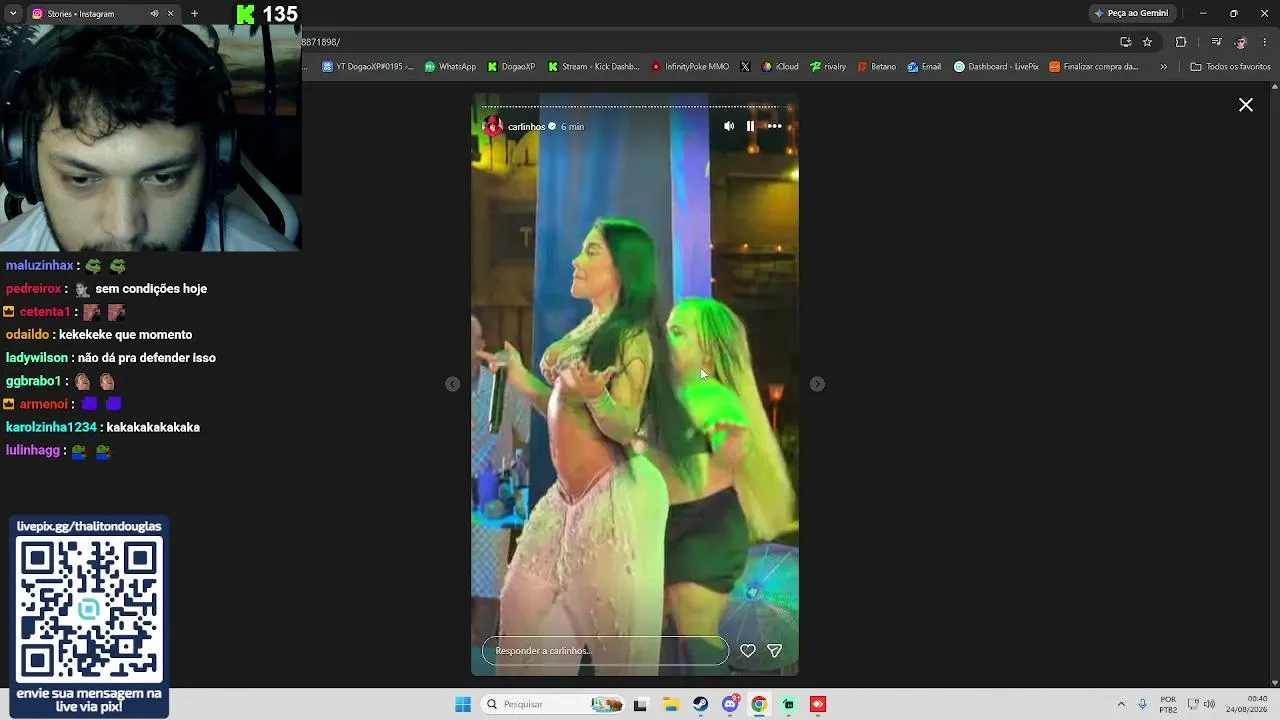Image resolution: width=1280 pixels, height=720 pixels.
Task: Click the 'não dá pra defender isso' message
Action: [147, 358]
